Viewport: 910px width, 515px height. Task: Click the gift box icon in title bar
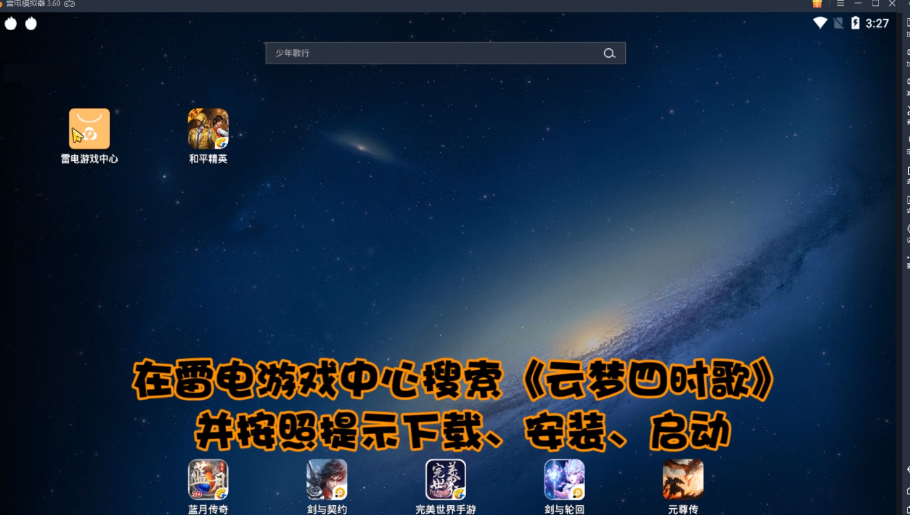tap(817, 3)
